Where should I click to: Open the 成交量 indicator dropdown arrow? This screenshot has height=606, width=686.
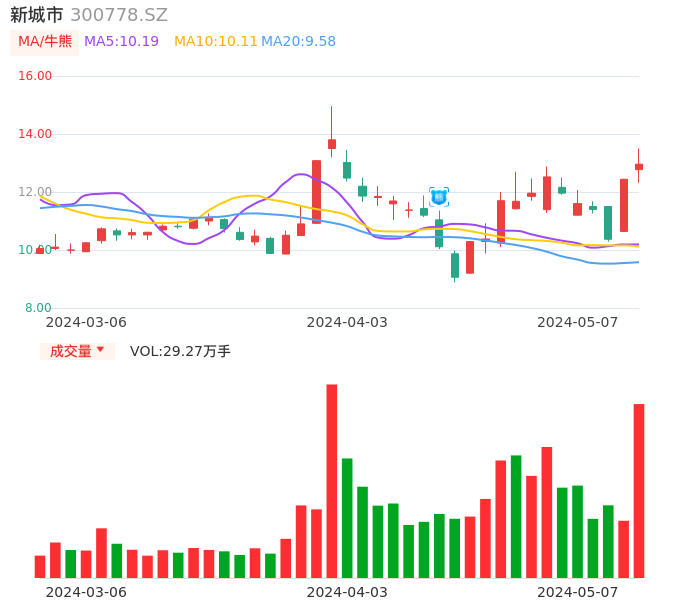(x=100, y=350)
